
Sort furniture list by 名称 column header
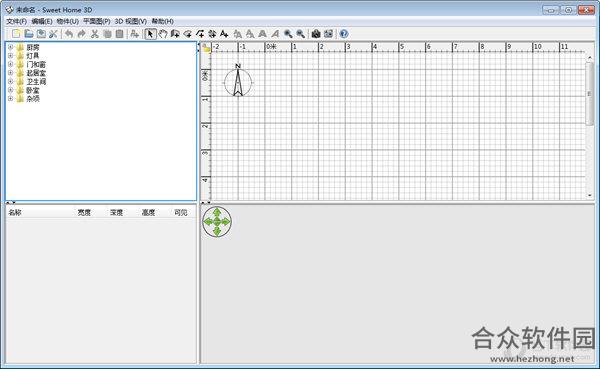15,212
